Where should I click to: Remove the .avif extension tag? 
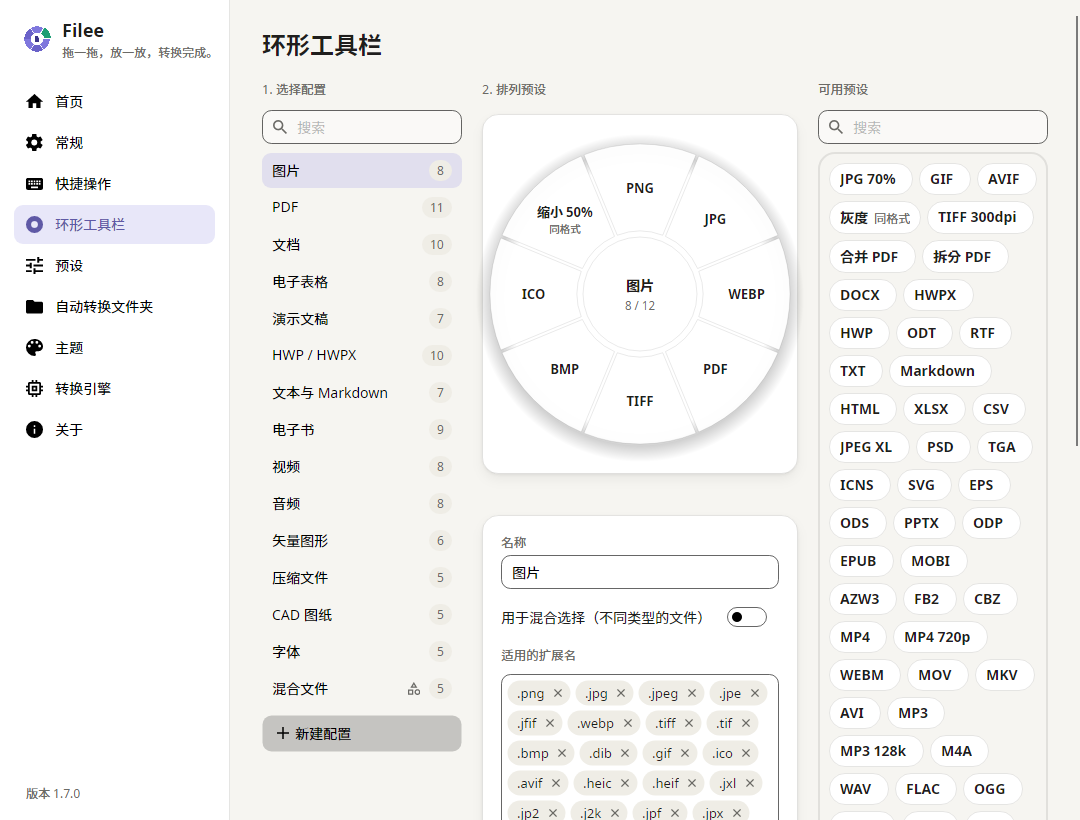click(x=556, y=783)
